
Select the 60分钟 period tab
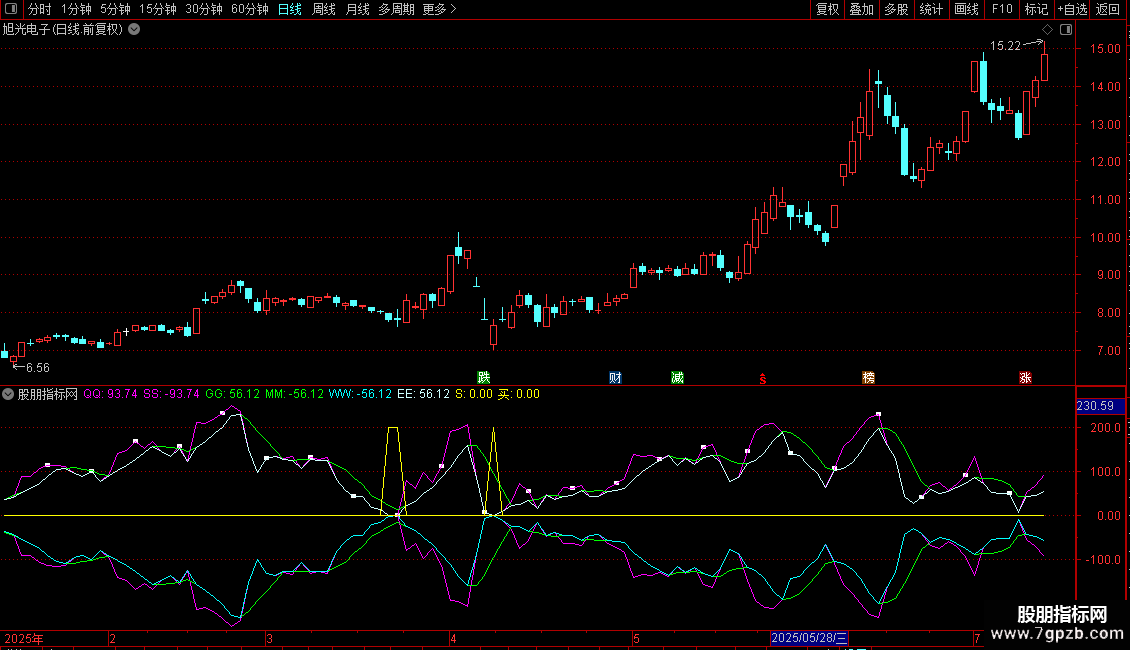249,9
